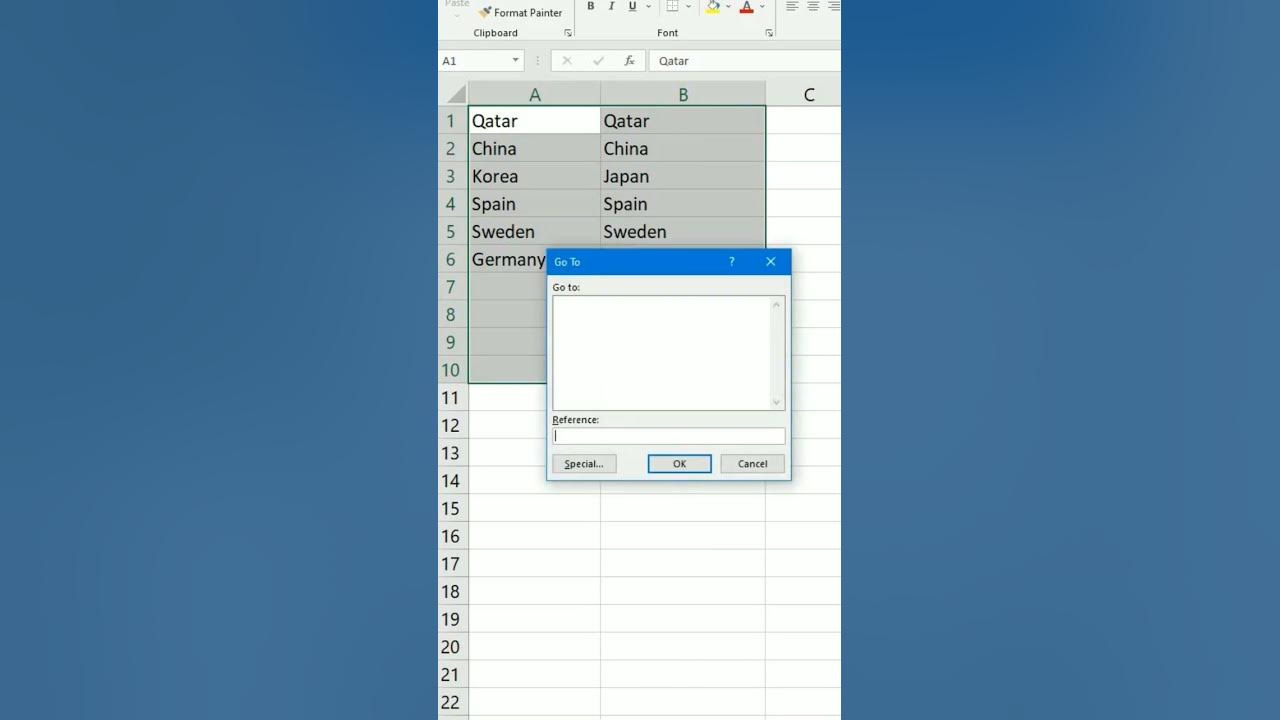Click the formula bar Enter checkmark
The height and width of the screenshot is (720, 1280).
click(x=598, y=61)
